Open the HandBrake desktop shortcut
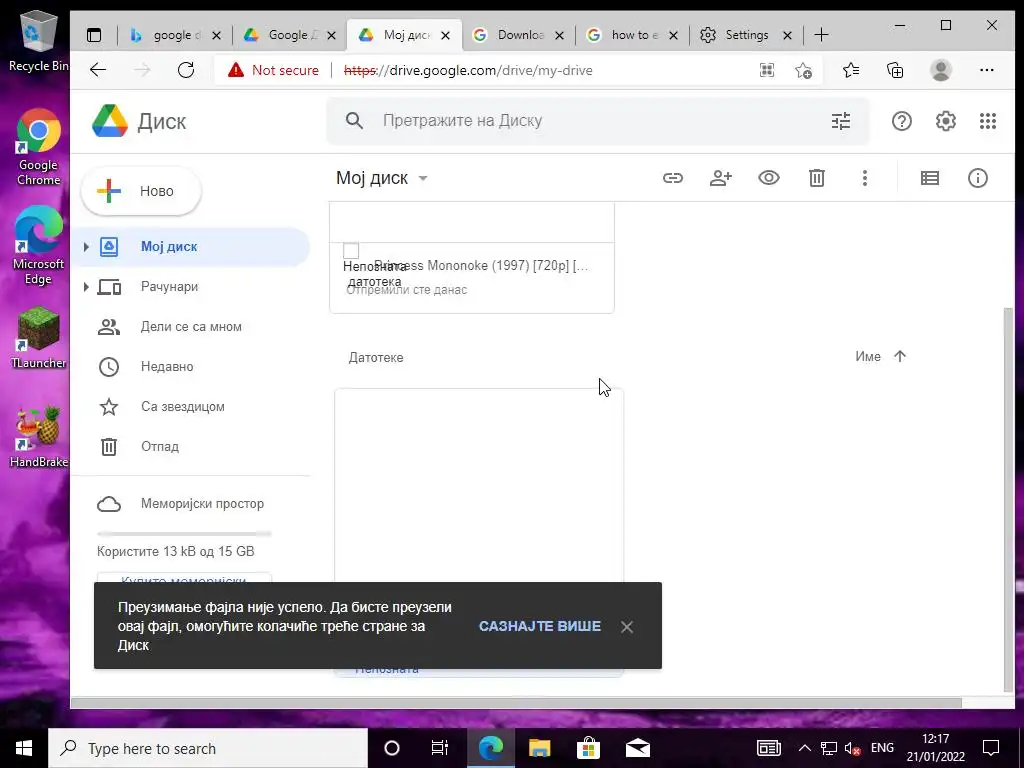This screenshot has height=768, width=1024. coord(38,436)
